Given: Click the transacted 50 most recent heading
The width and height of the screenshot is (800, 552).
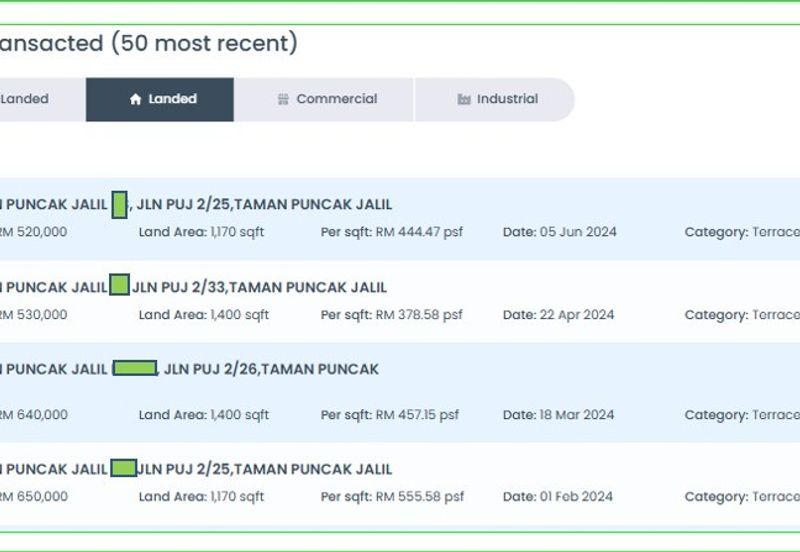Looking at the screenshot, I should pyautogui.click(x=148, y=43).
